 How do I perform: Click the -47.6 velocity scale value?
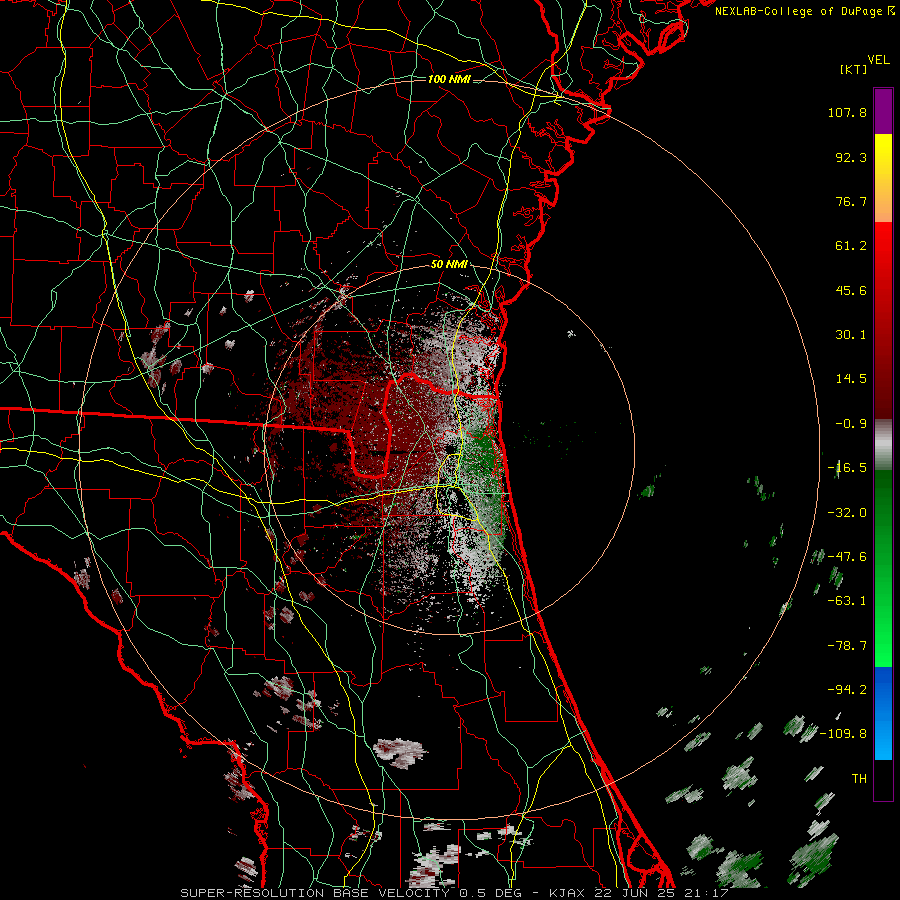[x=847, y=557]
